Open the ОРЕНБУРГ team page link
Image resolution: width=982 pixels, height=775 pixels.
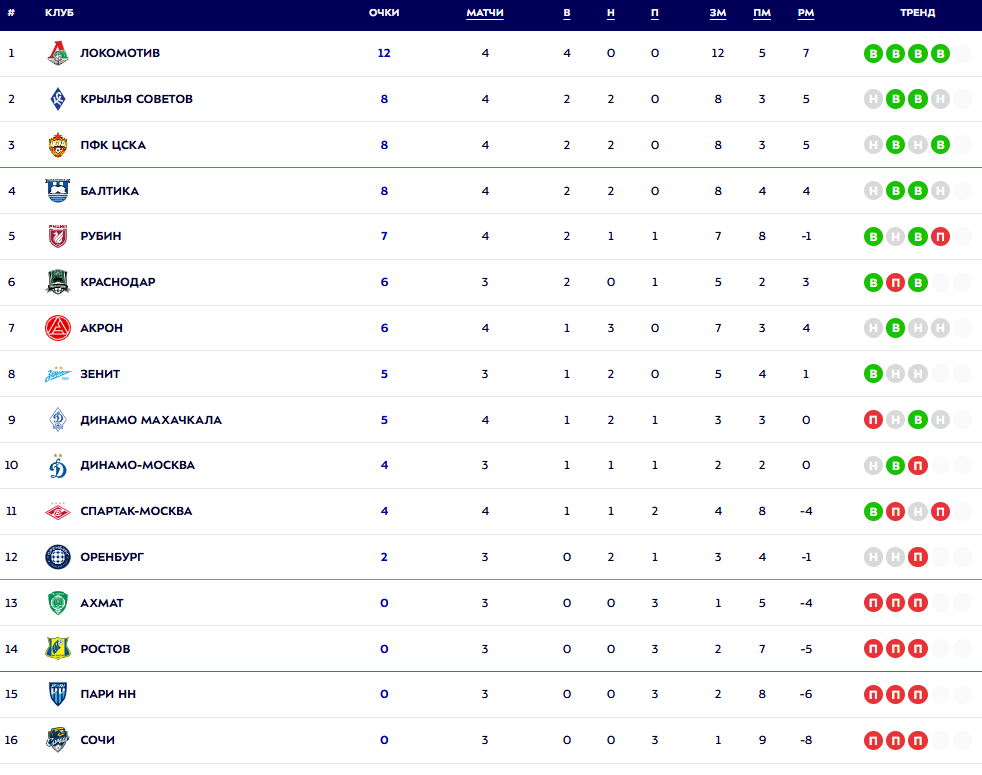click(x=112, y=557)
